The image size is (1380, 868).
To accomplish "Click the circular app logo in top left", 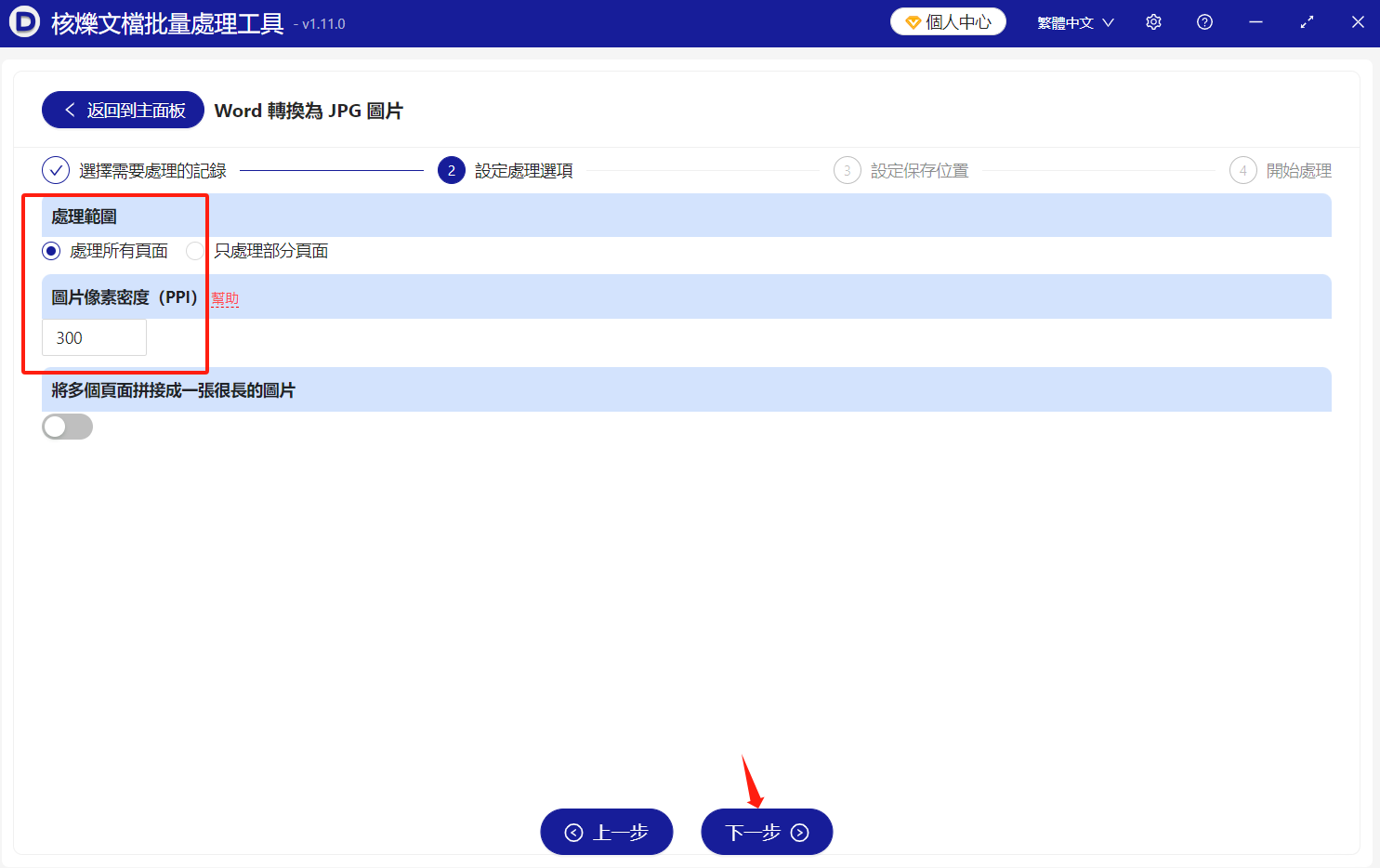I will tap(23, 21).
